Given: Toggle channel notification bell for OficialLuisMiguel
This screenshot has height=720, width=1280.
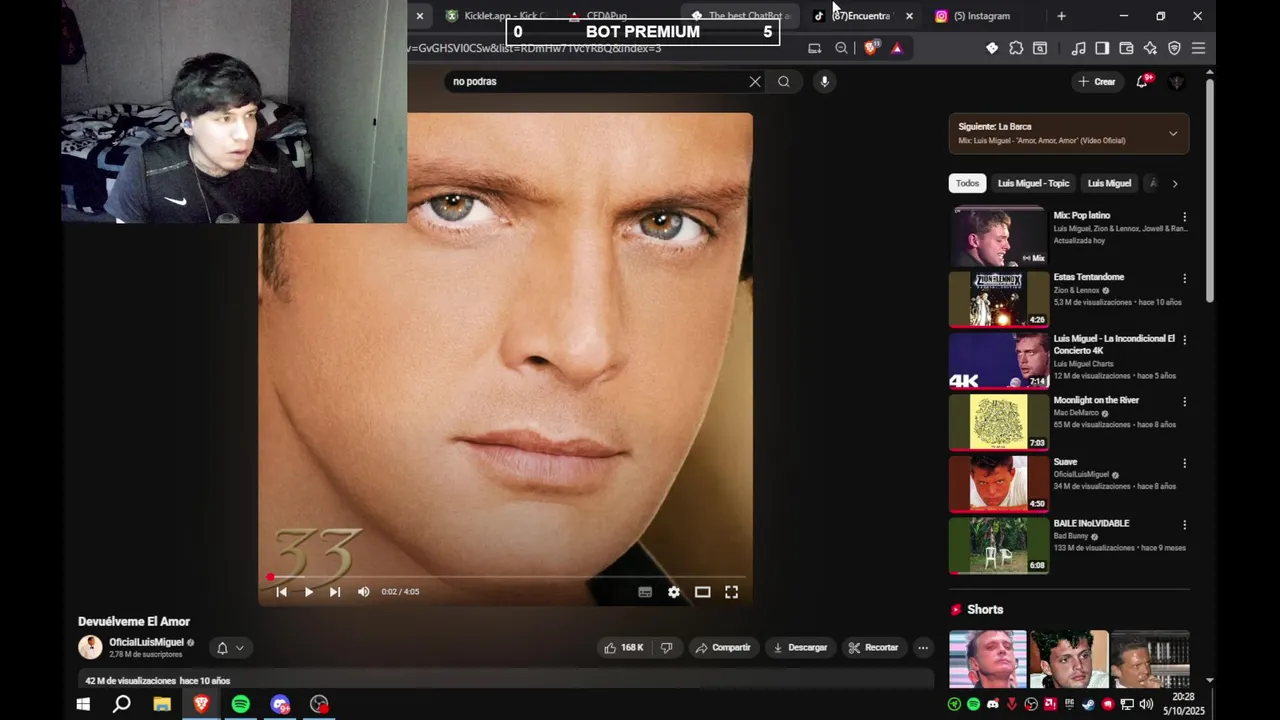Looking at the screenshot, I should coord(222,648).
